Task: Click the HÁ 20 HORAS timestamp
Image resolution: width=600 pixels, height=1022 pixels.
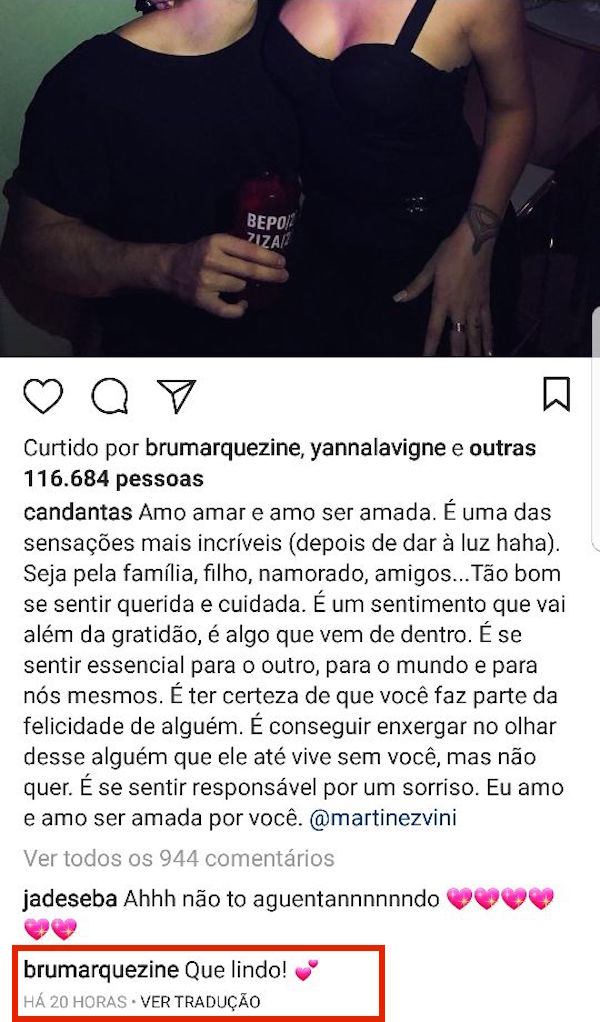Action: [75, 1002]
